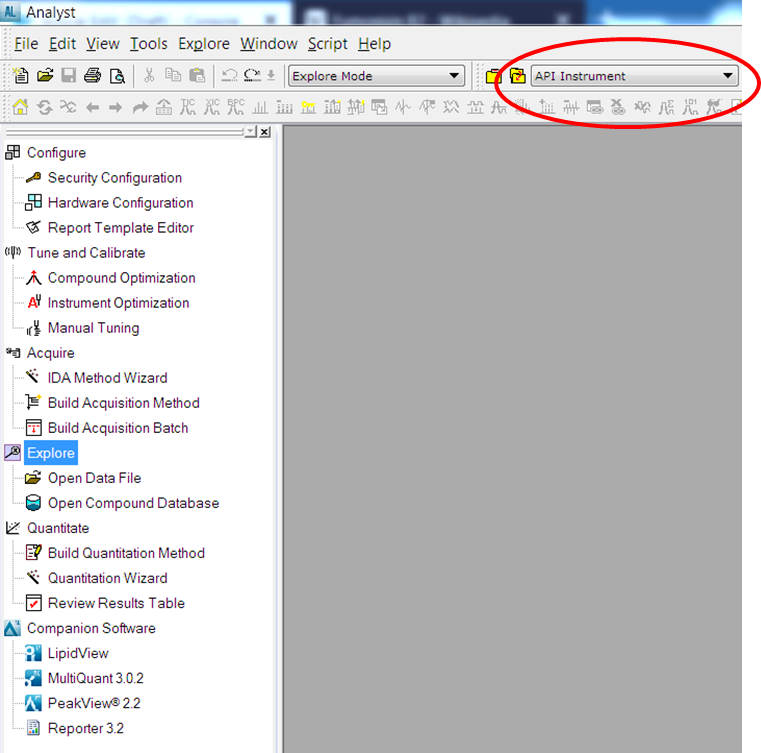This screenshot has width=761, height=753.
Task: Click the Security Configuration key icon
Action: [x=33, y=178]
